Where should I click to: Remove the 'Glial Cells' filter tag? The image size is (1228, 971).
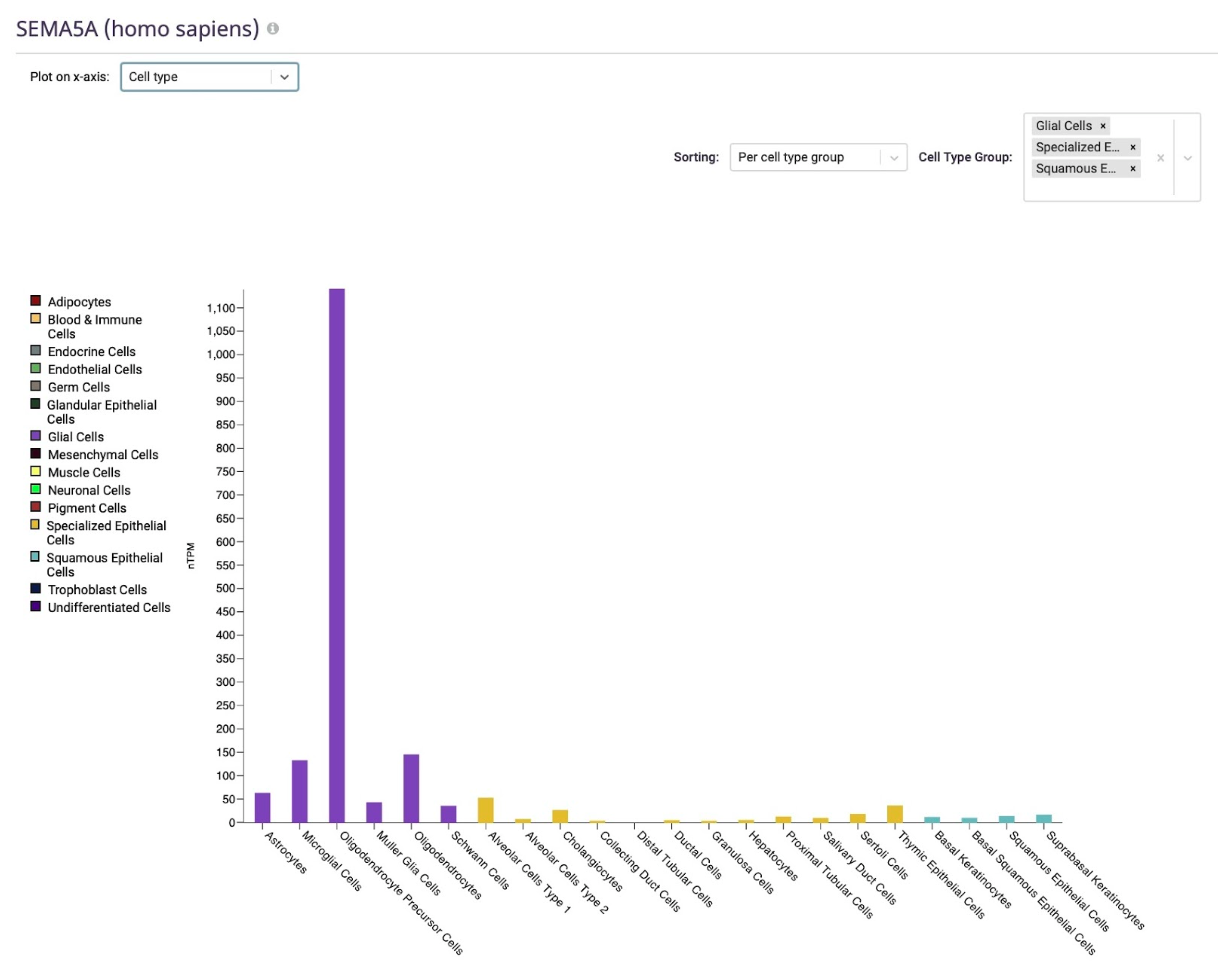point(1101,125)
